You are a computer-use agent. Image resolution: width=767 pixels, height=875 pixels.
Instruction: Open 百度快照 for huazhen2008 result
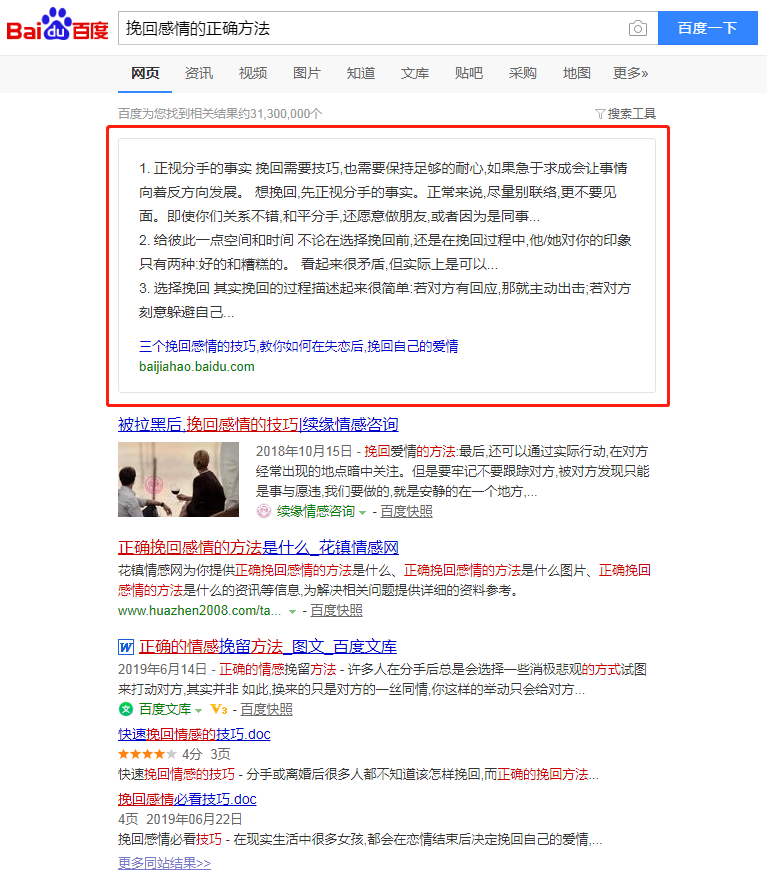pos(336,610)
